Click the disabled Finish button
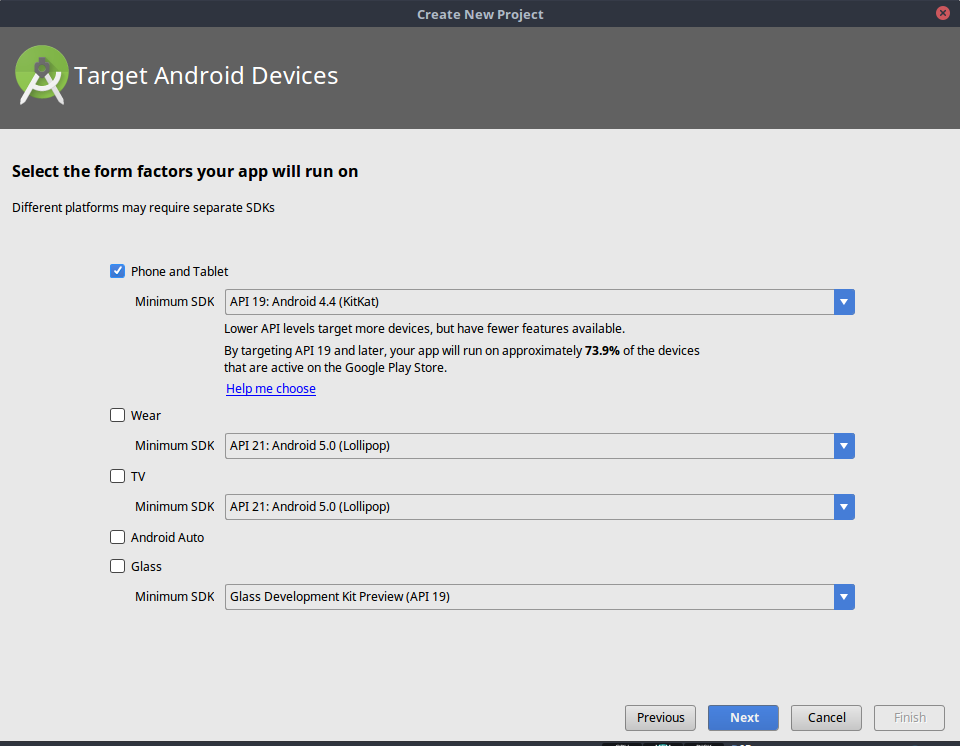Viewport: 960px width, 746px height. coord(909,717)
